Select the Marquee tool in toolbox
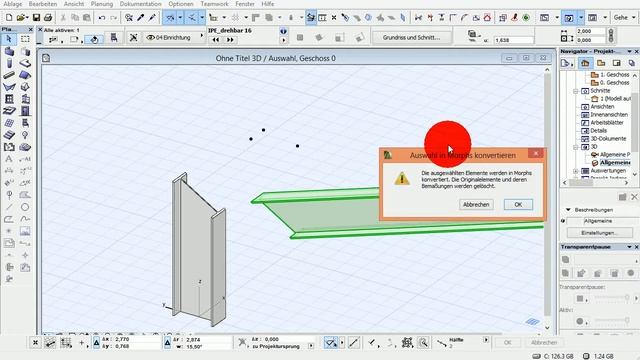Image resolution: width=640 pixels, height=360 pixels. 25,39
